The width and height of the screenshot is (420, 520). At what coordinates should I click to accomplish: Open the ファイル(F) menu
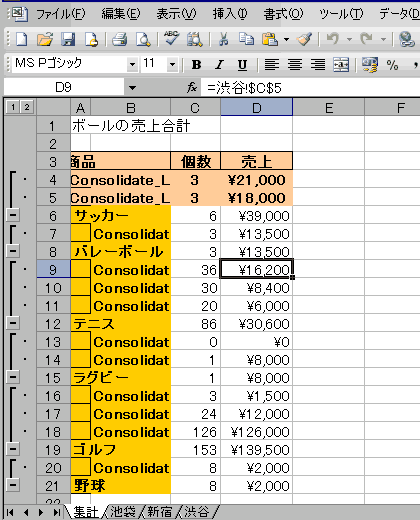pos(61,14)
